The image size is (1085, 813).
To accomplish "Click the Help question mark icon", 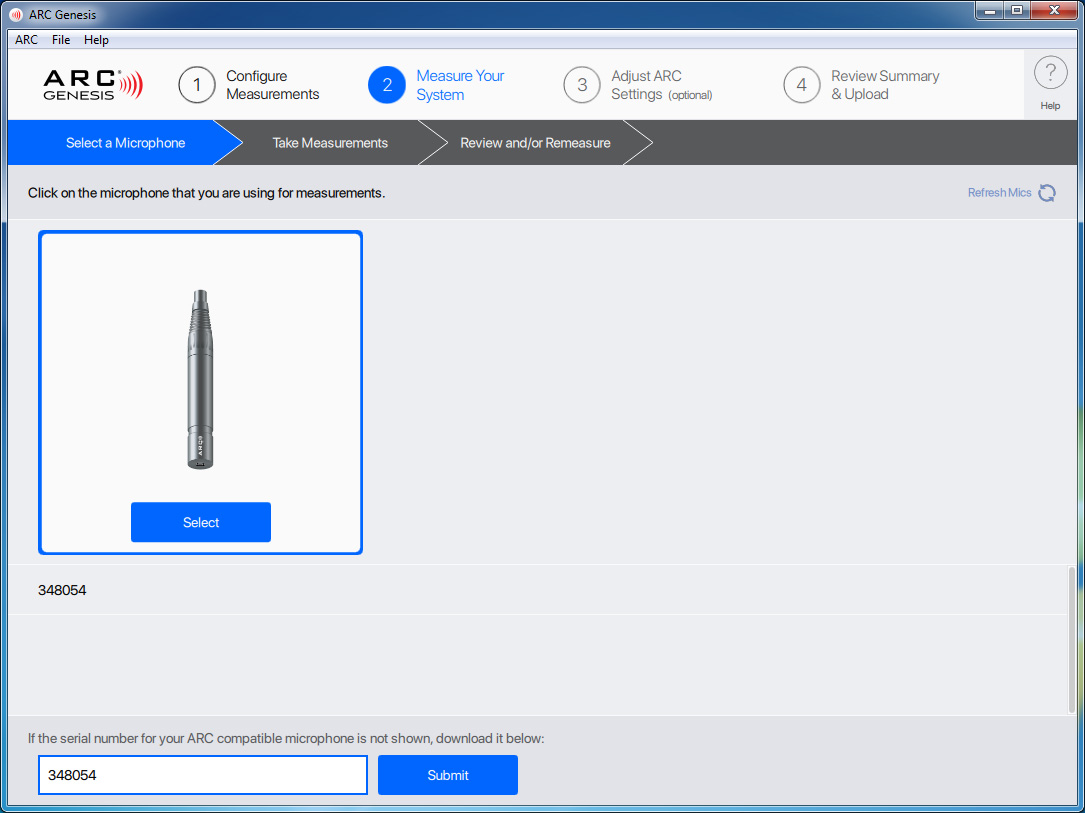I will 1050,72.
